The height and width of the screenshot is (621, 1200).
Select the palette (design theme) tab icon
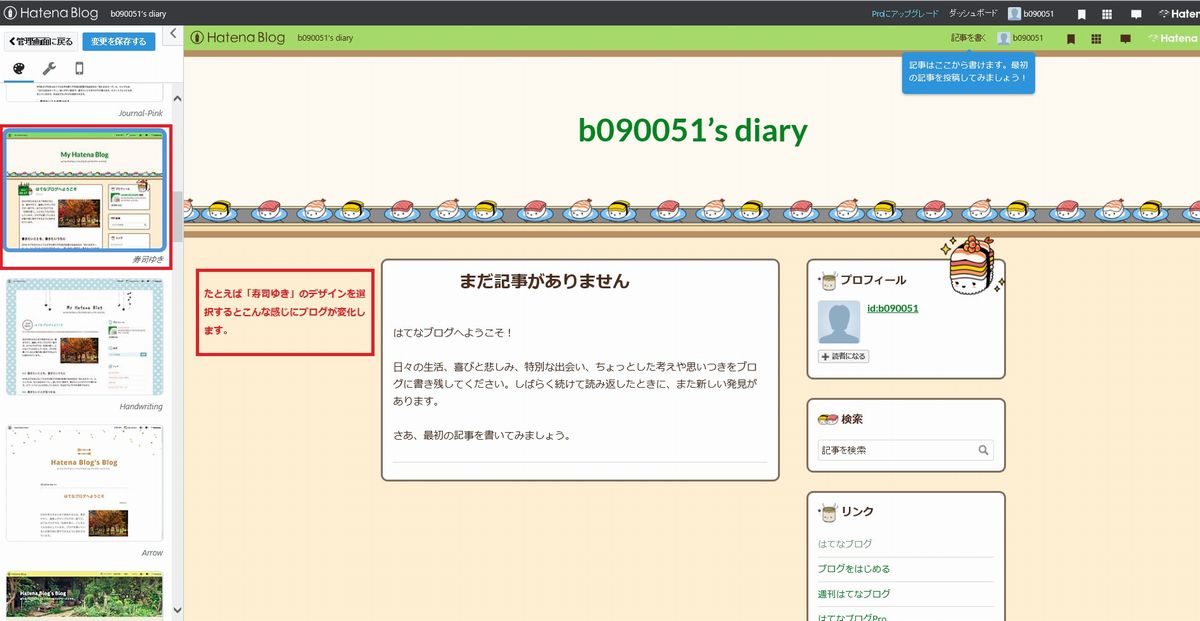click(x=17, y=68)
